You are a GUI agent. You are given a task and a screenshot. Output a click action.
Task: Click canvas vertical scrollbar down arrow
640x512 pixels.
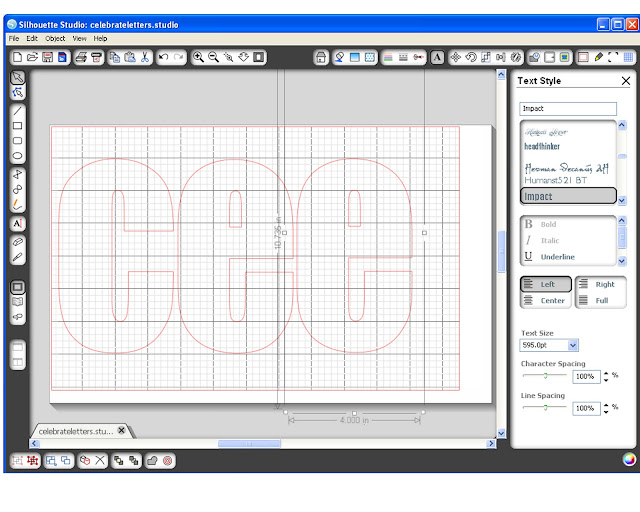pos(502,433)
